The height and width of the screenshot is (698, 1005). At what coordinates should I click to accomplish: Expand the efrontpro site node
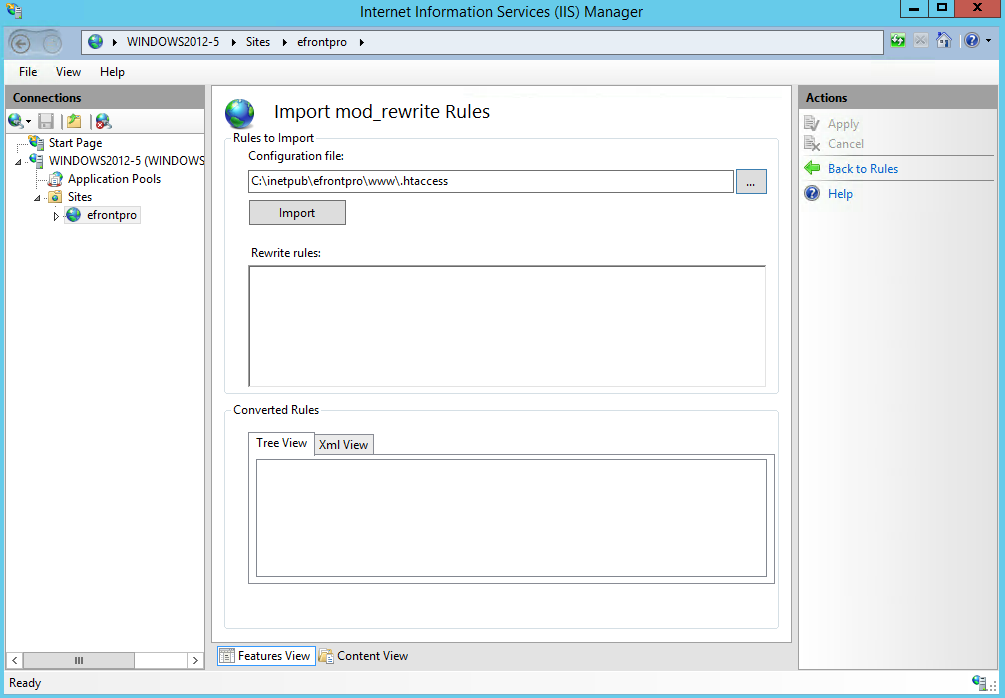pyautogui.click(x=56, y=216)
